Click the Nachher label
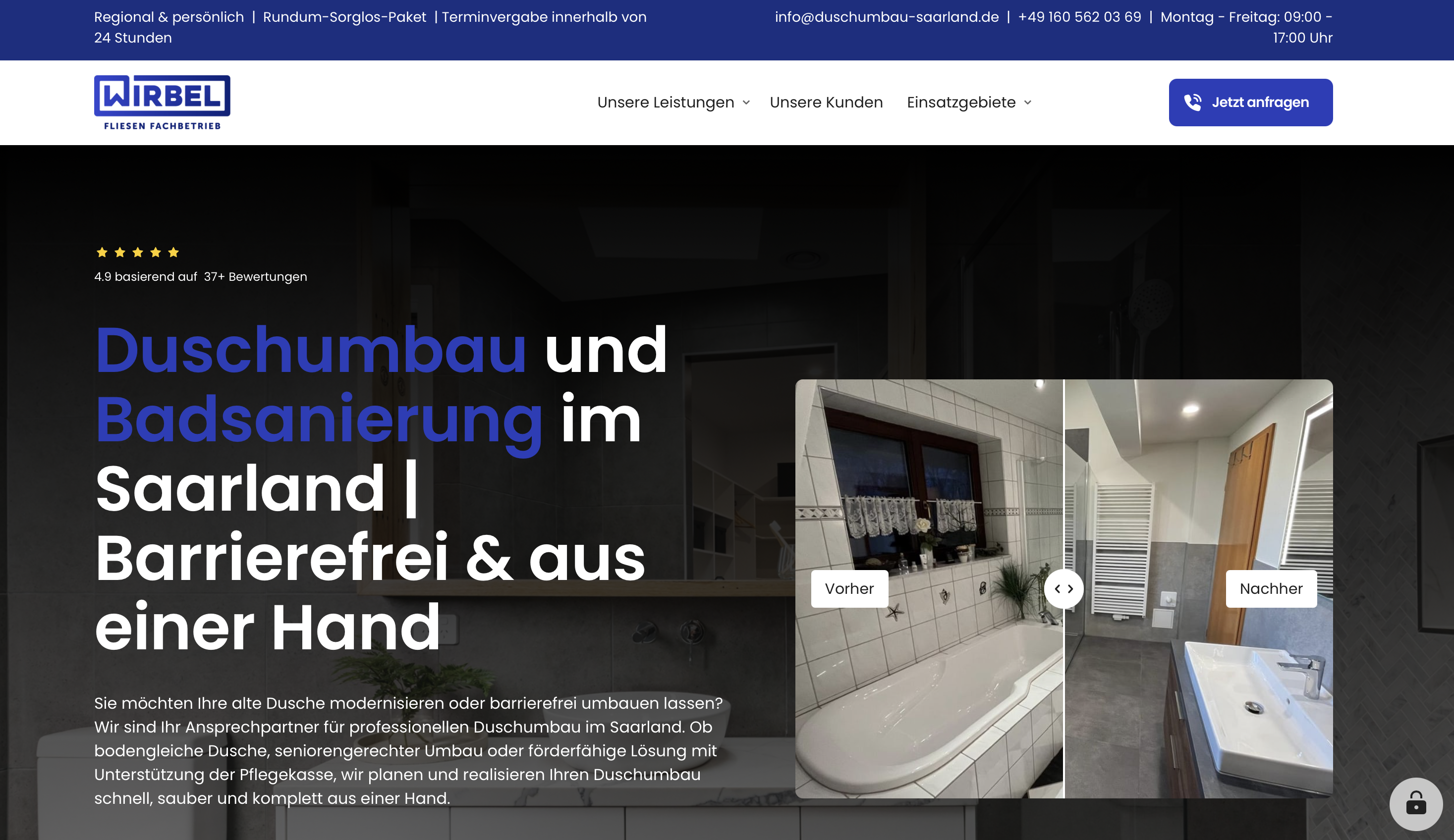The image size is (1454, 840). point(1271,588)
